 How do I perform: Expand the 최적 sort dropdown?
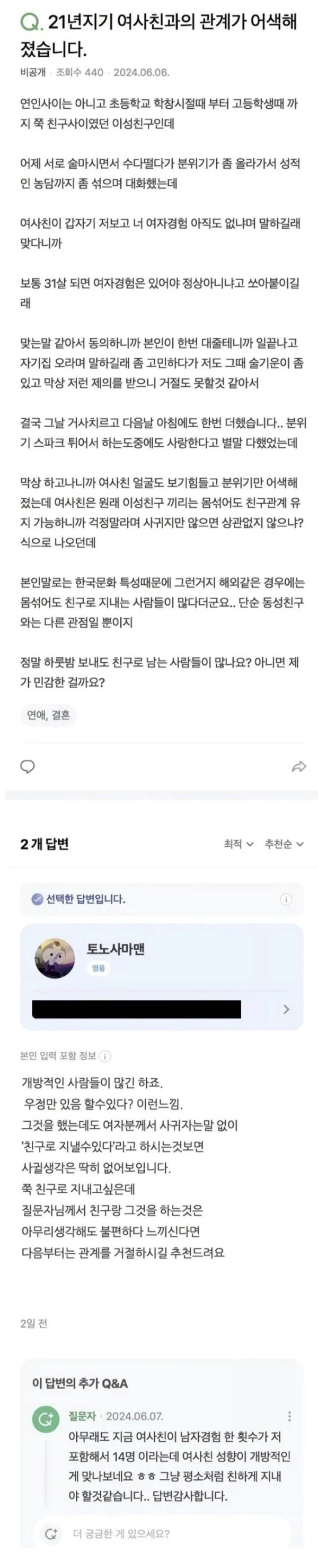point(238,844)
